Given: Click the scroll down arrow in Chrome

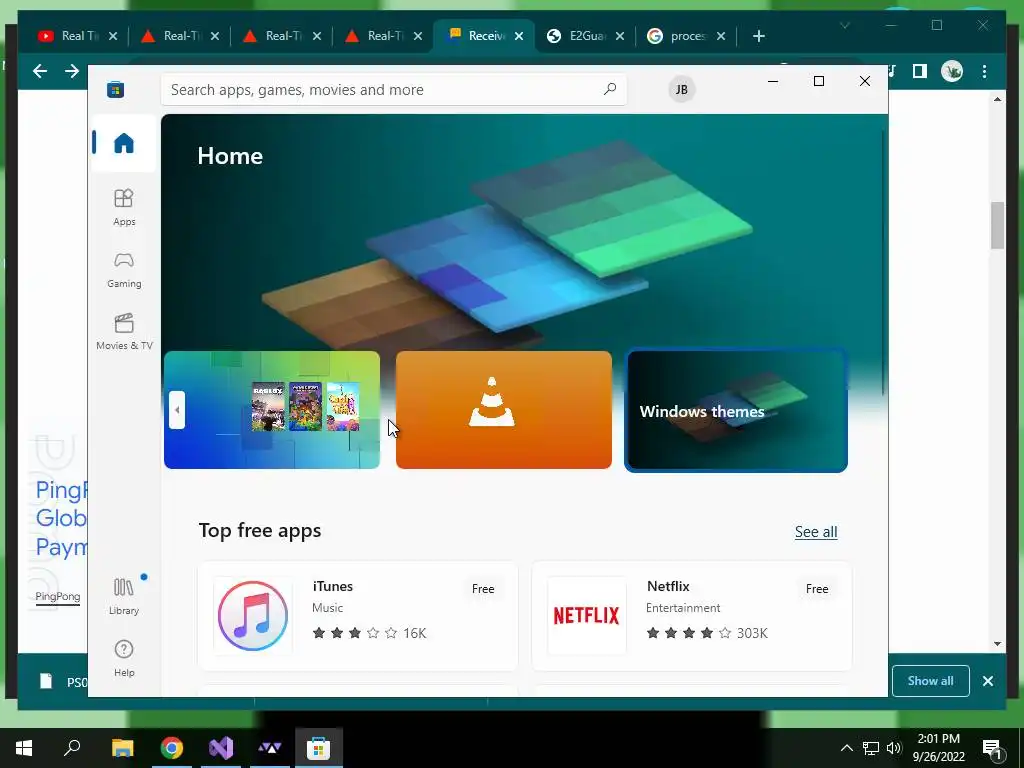Looking at the screenshot, I should 997,644.
